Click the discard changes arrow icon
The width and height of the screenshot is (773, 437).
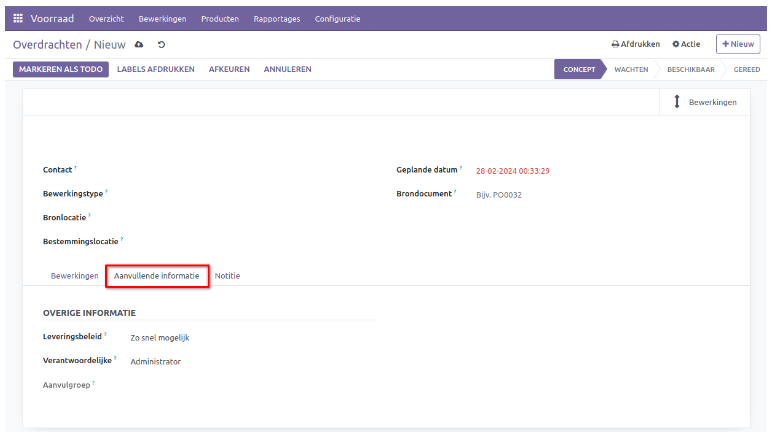(x=162, y=45)
